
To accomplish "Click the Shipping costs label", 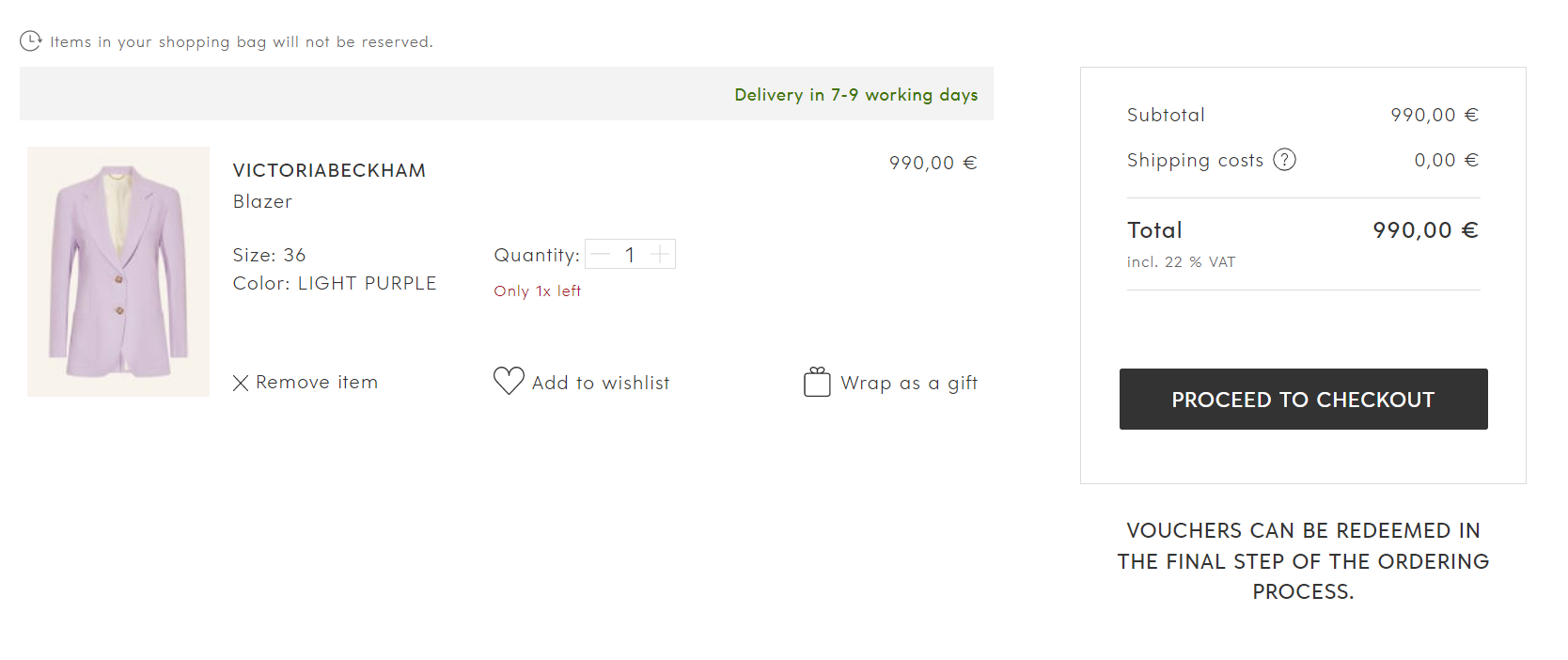I will (x=1195, y=160).
